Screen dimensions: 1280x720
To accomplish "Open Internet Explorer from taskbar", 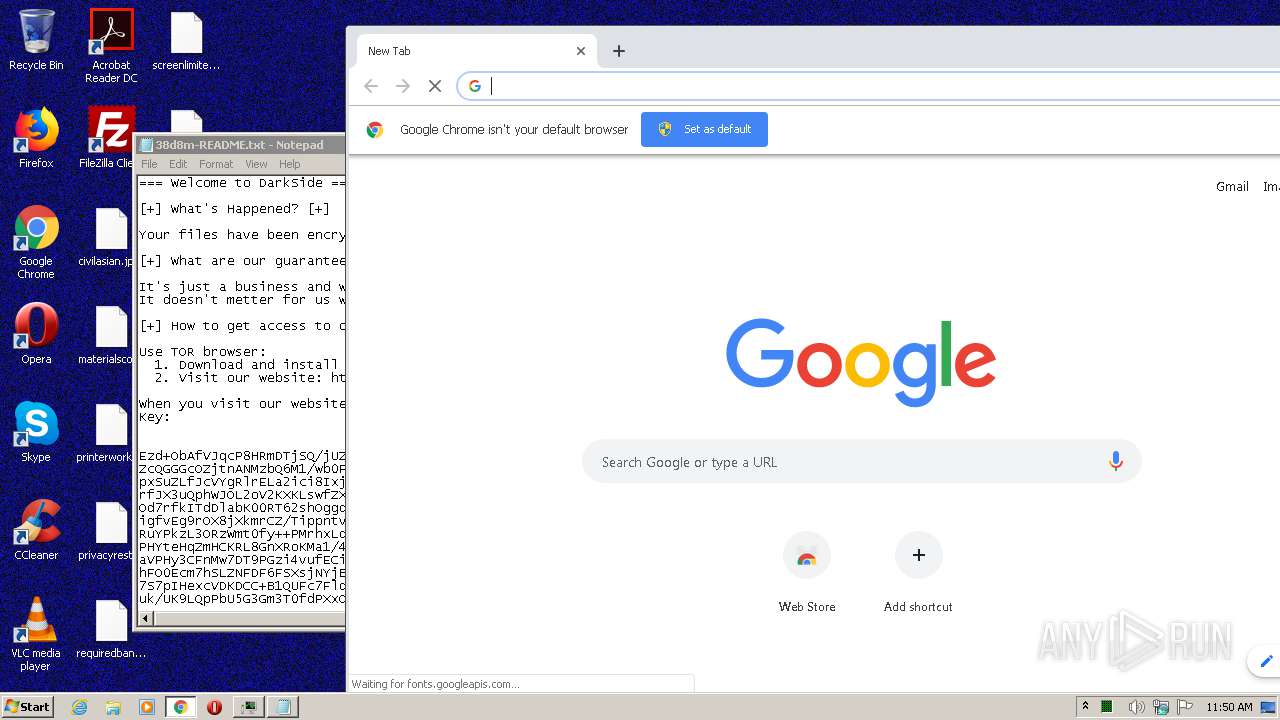I will point(80,707).
